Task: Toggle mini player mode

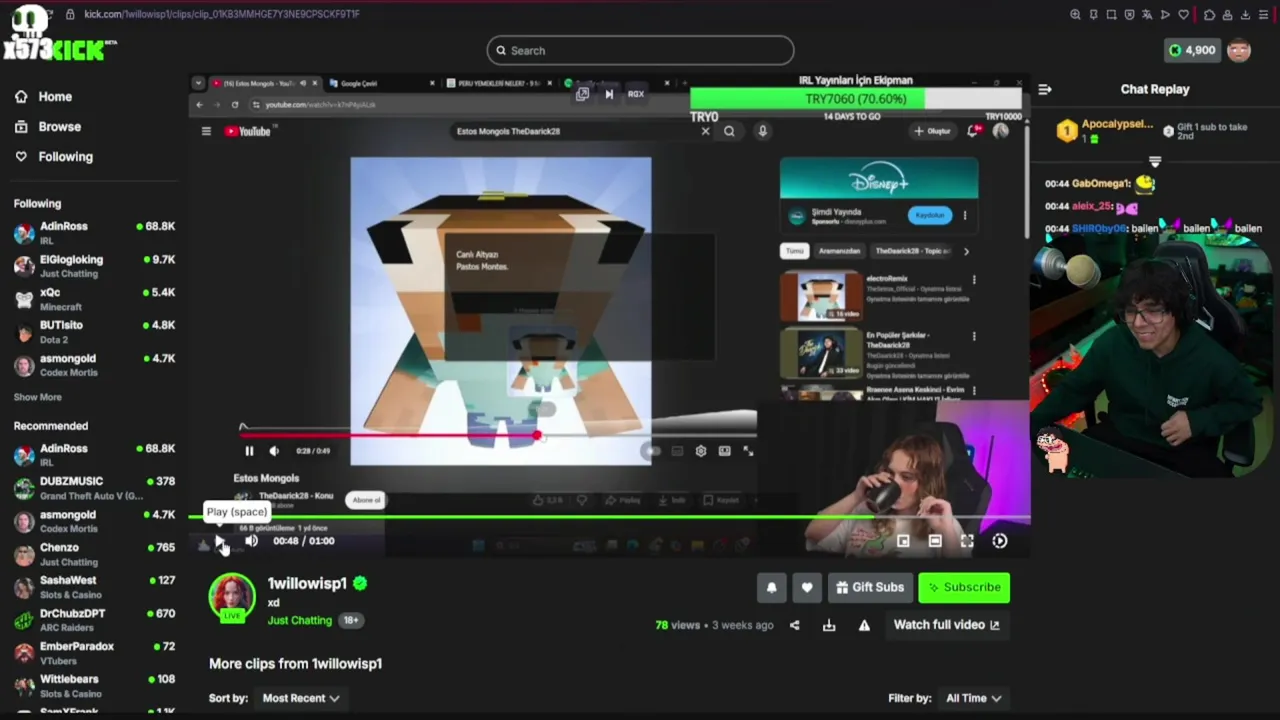Action: 903,541
